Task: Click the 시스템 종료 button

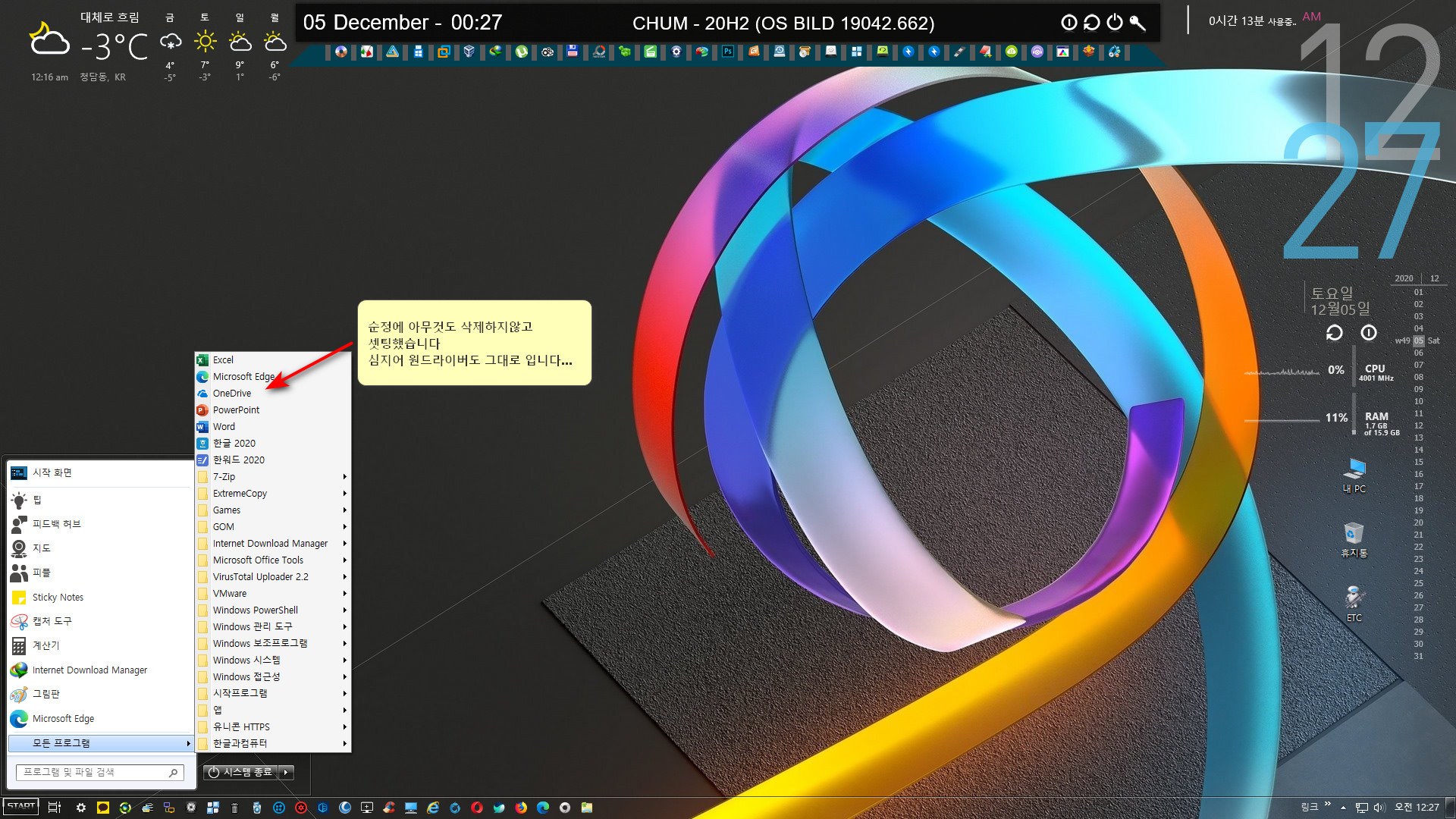Action: coord(241,772)
